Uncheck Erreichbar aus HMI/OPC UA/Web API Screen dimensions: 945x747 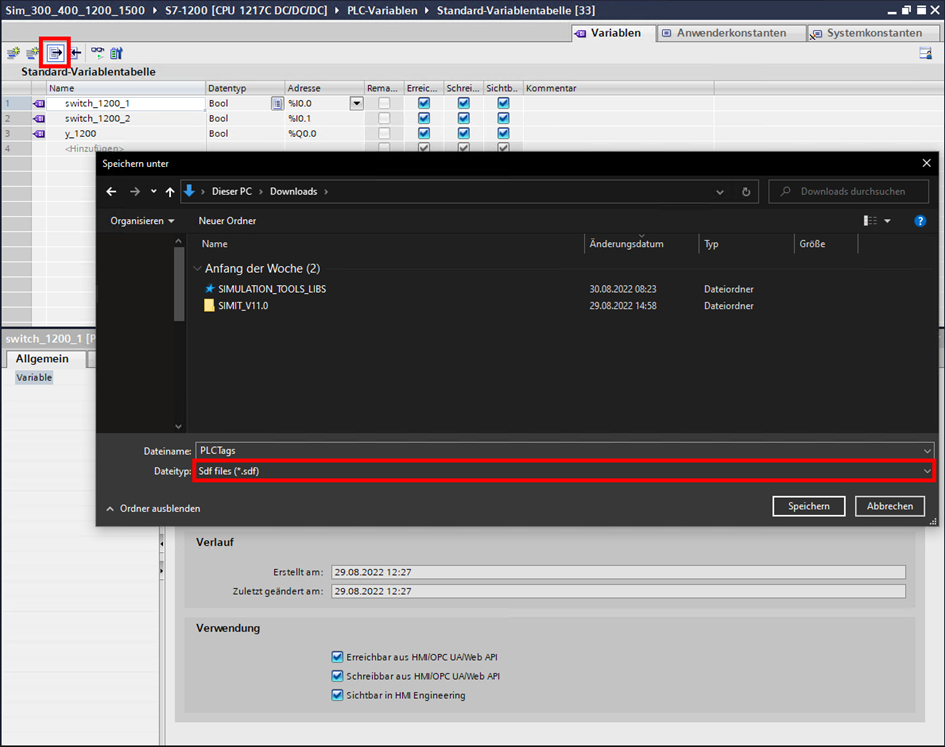coord(337,657)
